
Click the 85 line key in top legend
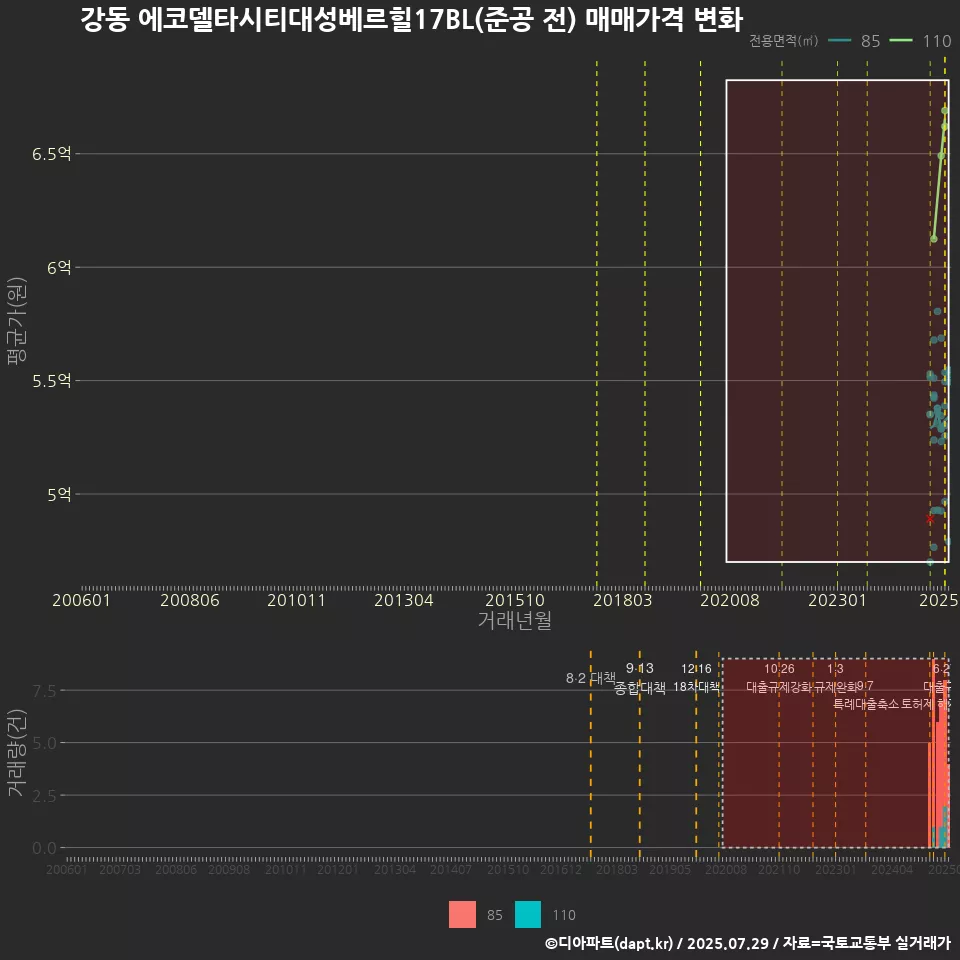[839, 41]
